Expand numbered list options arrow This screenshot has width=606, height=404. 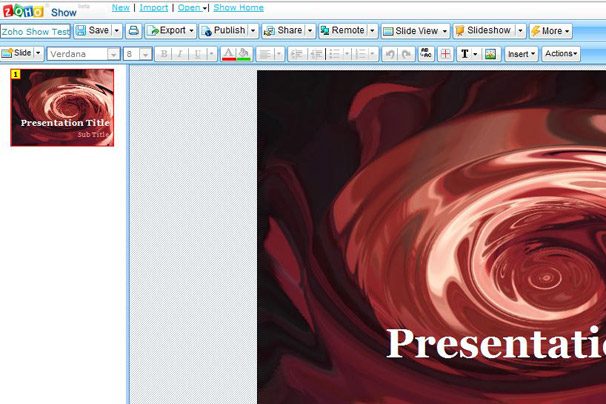(x=373, y=54)
